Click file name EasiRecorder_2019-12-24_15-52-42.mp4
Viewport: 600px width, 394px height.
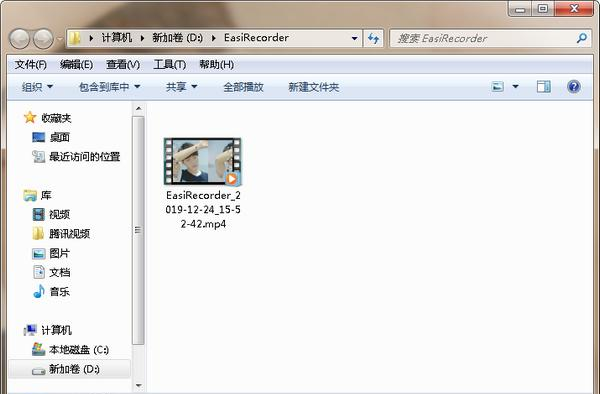203,210
